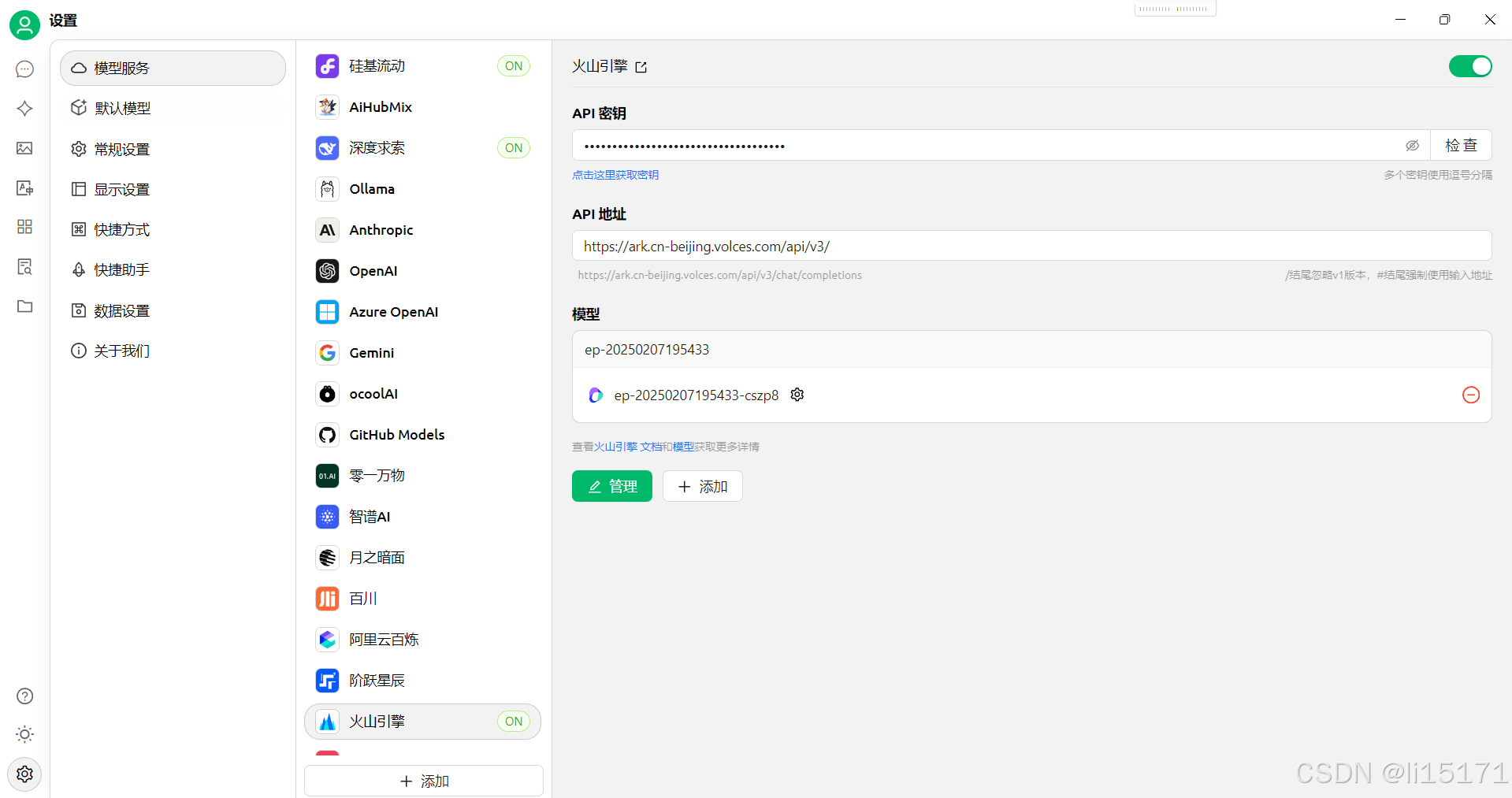Screen dimensions: 1512x798
Task: Select the 火山引擎 provider in list
Action: click(422, 722)
